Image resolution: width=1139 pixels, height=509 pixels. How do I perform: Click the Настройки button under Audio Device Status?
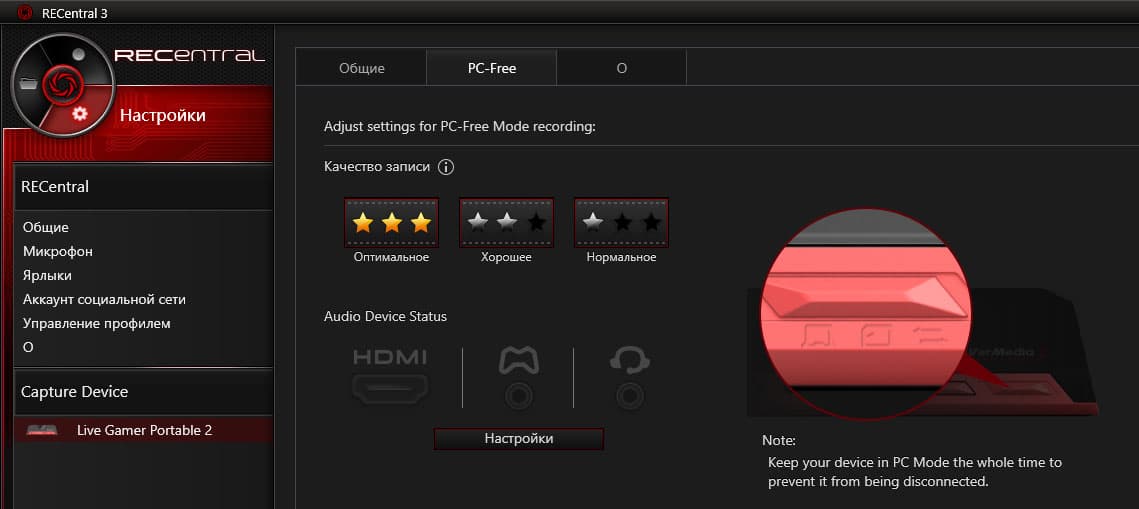click(x=519, y=439)
